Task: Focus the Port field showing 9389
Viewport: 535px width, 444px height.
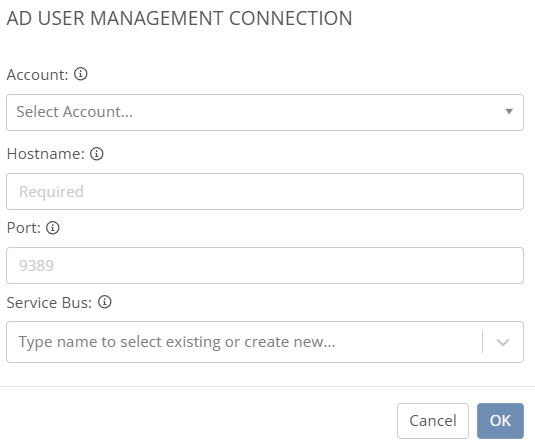Action: point(265,266)
